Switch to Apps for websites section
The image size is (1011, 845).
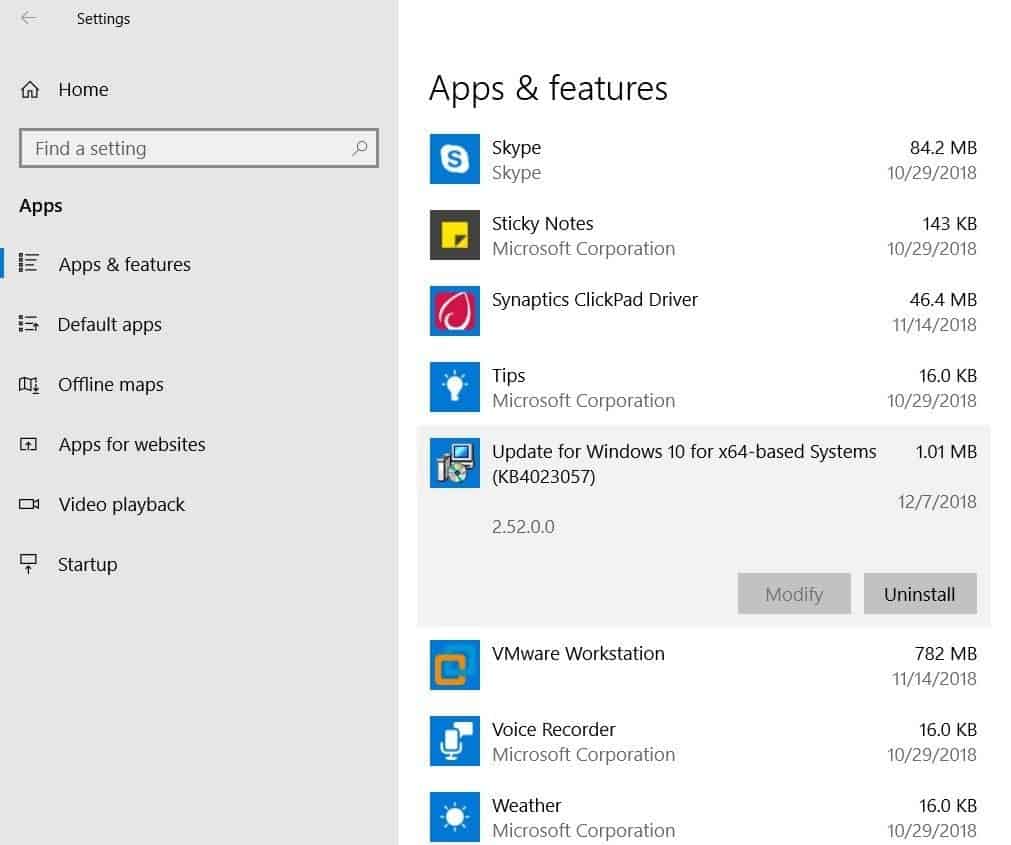132,444
